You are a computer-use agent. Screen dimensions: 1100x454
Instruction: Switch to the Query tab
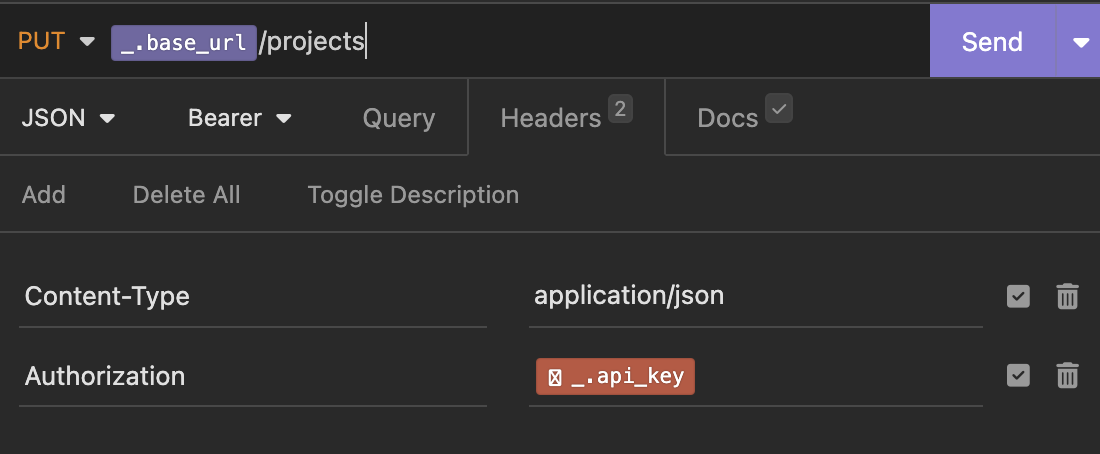point(398,118)
